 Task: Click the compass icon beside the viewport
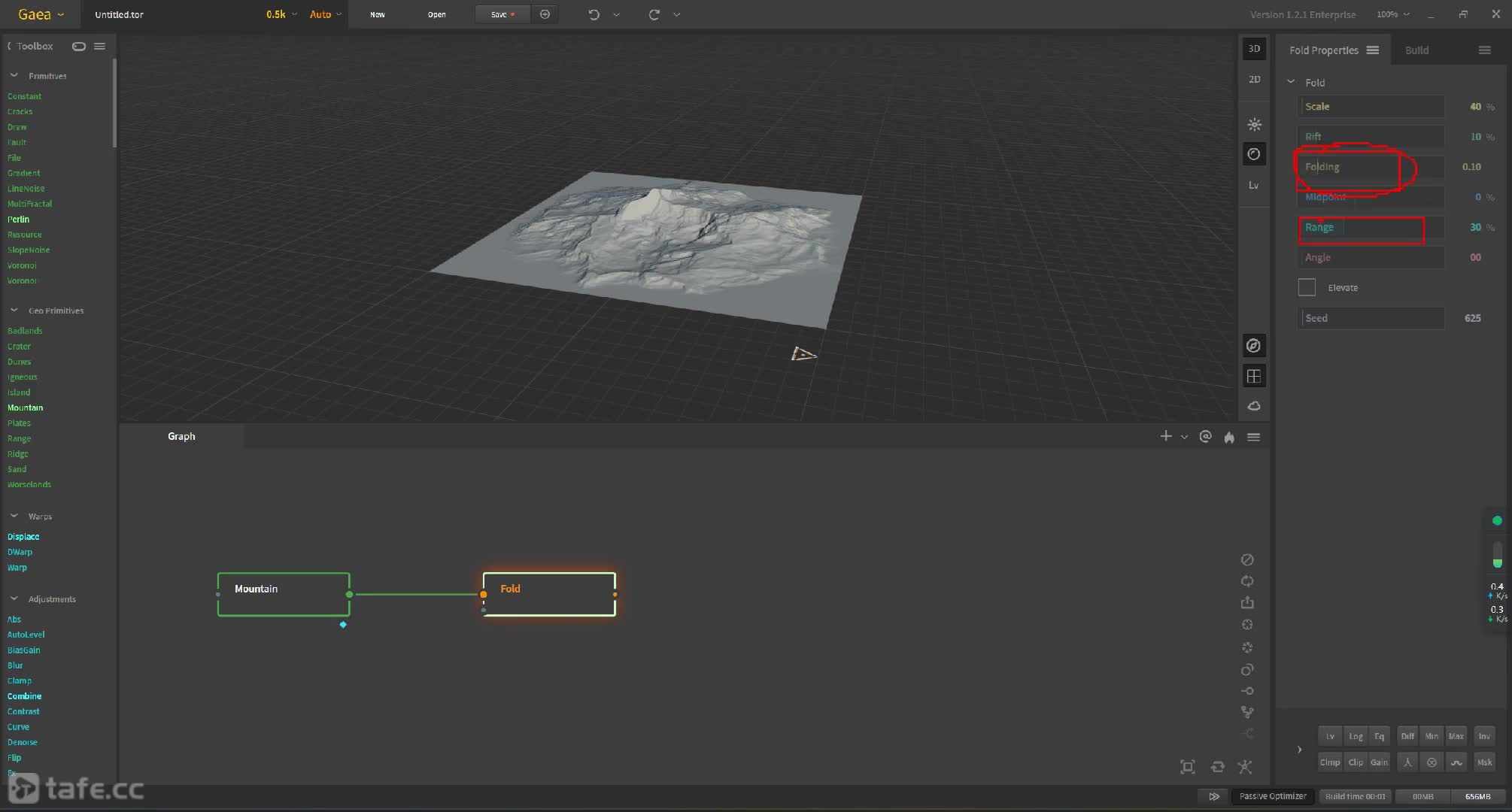coord(1253,346)
